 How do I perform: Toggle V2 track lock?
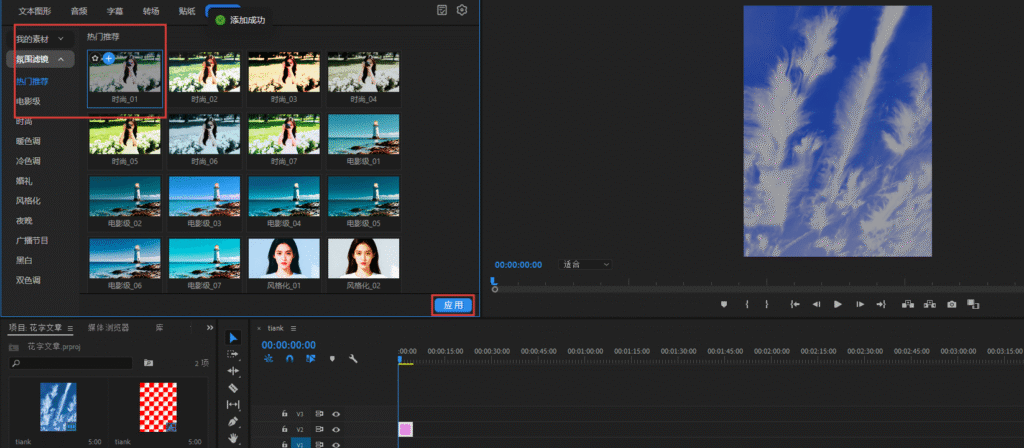click(x=285, y=429)
